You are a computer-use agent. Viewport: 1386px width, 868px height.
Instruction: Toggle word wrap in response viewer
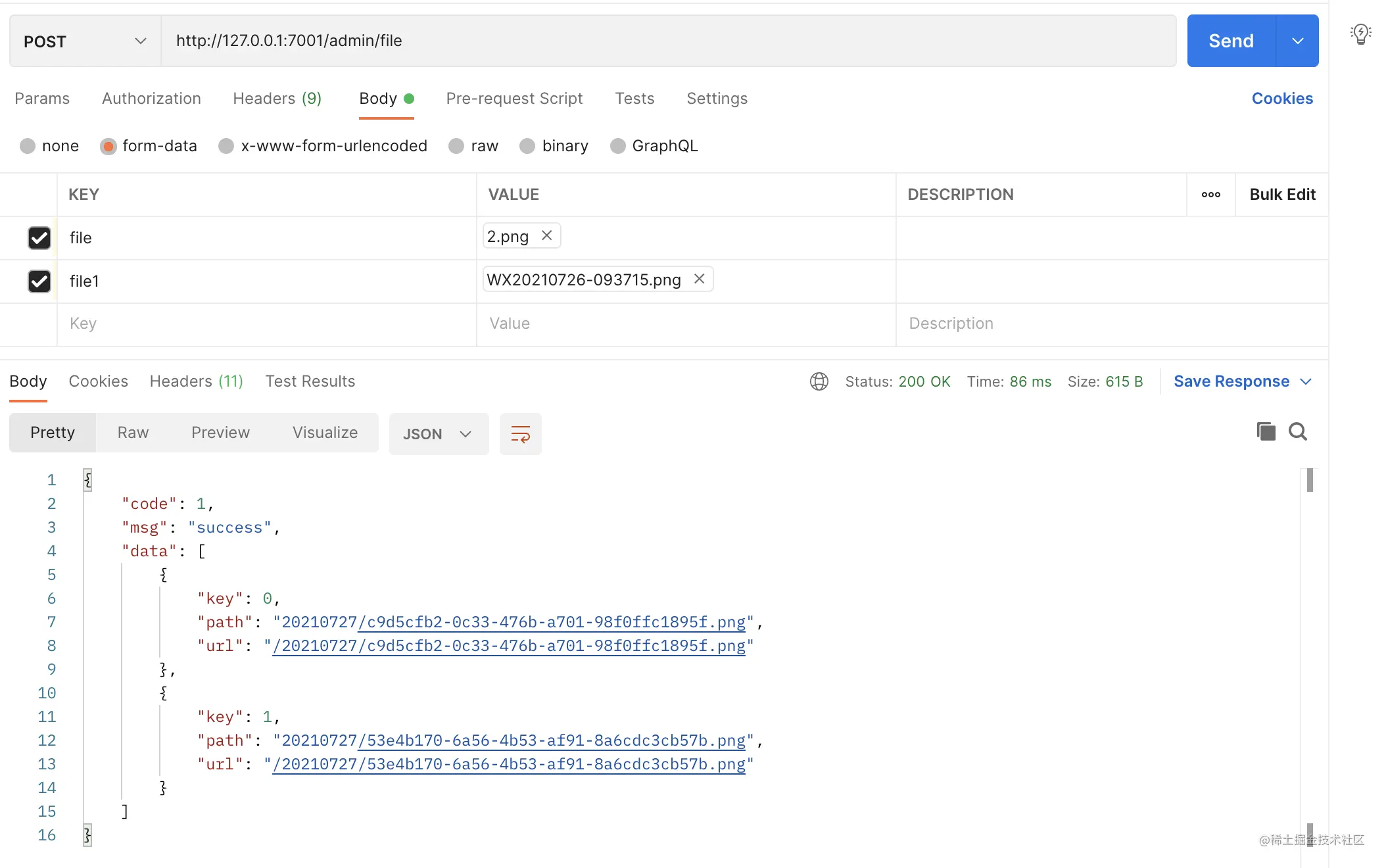click(x=520, y=434)
